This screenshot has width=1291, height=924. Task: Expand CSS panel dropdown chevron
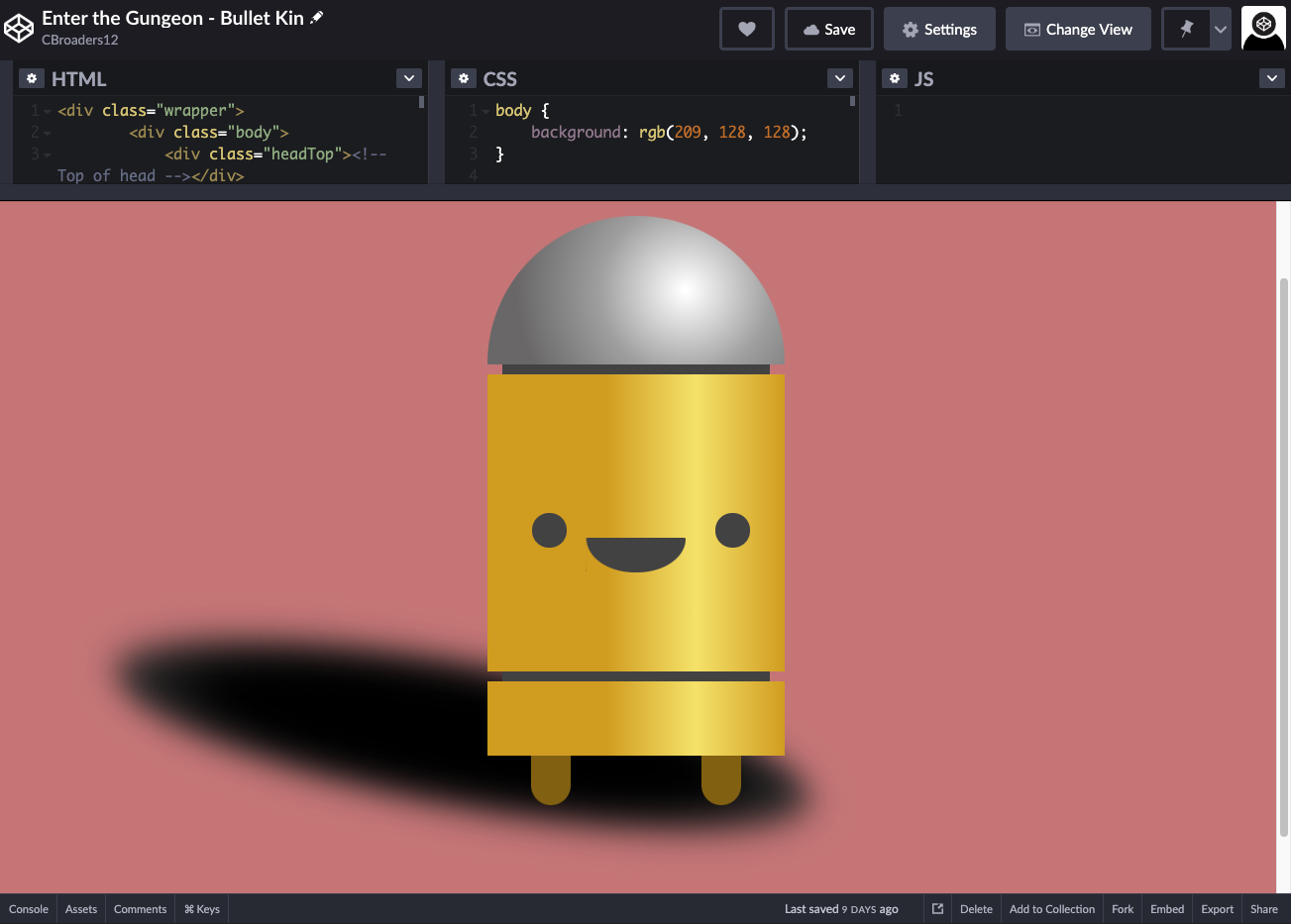click(840, 78)
